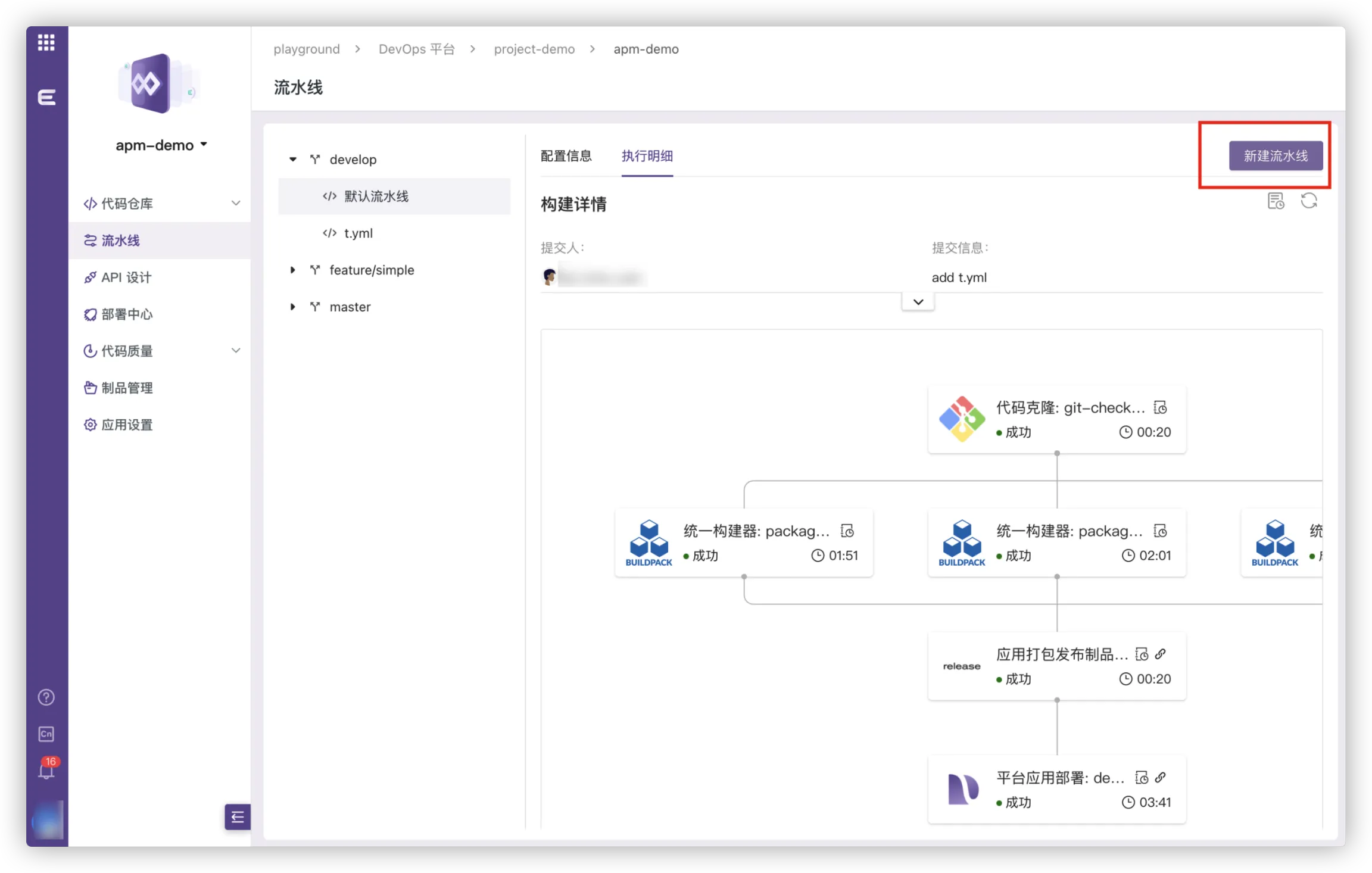Click the 新建流水线 button

[x=1276, y=156]
